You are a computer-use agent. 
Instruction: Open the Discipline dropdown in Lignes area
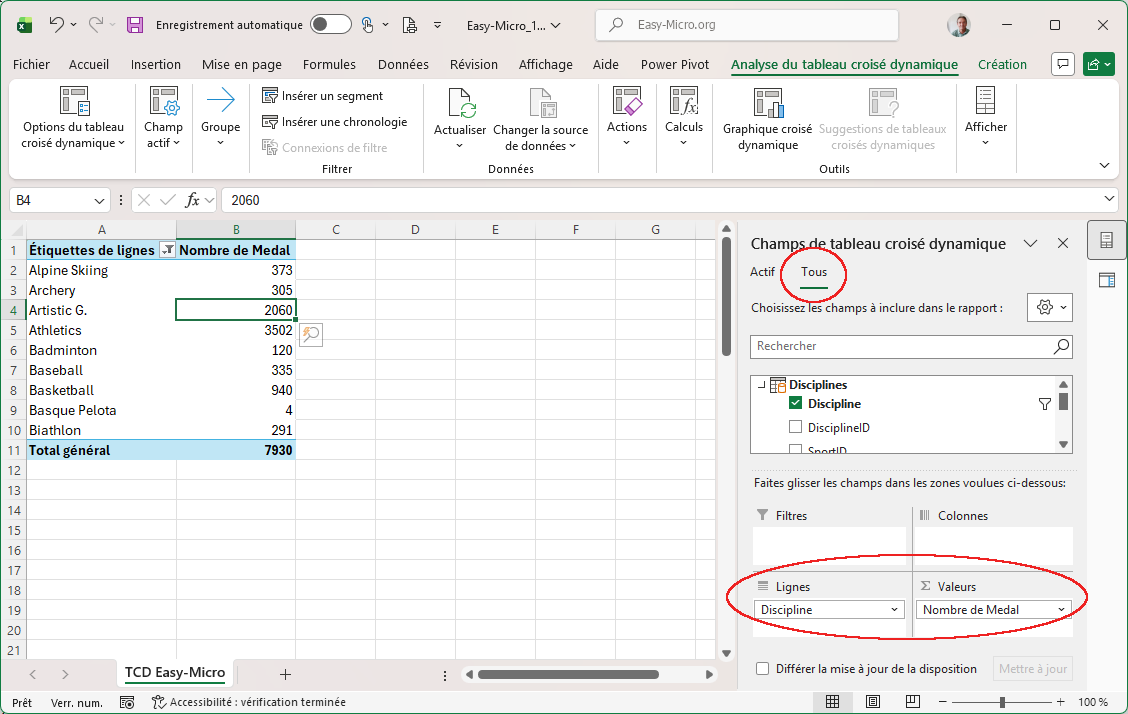tap(894, 610)
